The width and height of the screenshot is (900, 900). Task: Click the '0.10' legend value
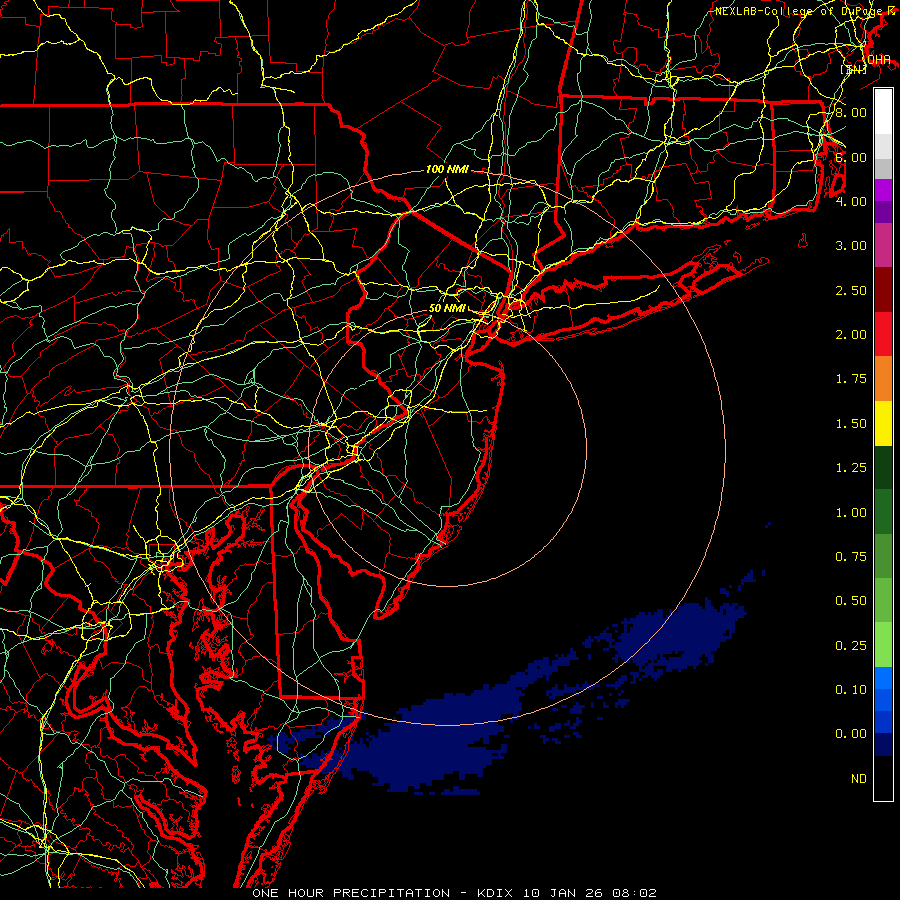pyautogui.click(x=851, y=689)
